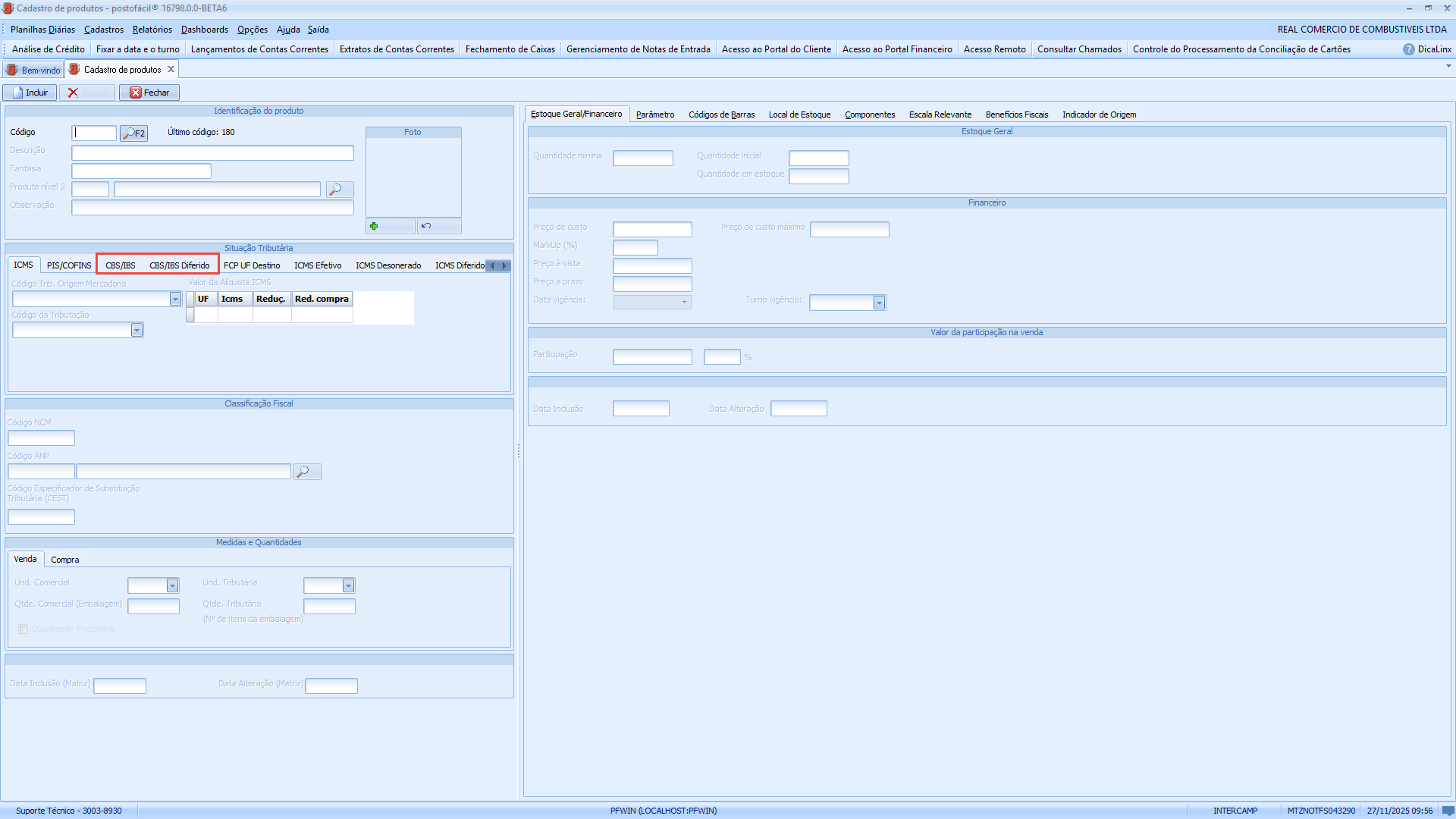Click Fechamento de Caixas shortcut
1456x819 pixels.
pos(510,49)
